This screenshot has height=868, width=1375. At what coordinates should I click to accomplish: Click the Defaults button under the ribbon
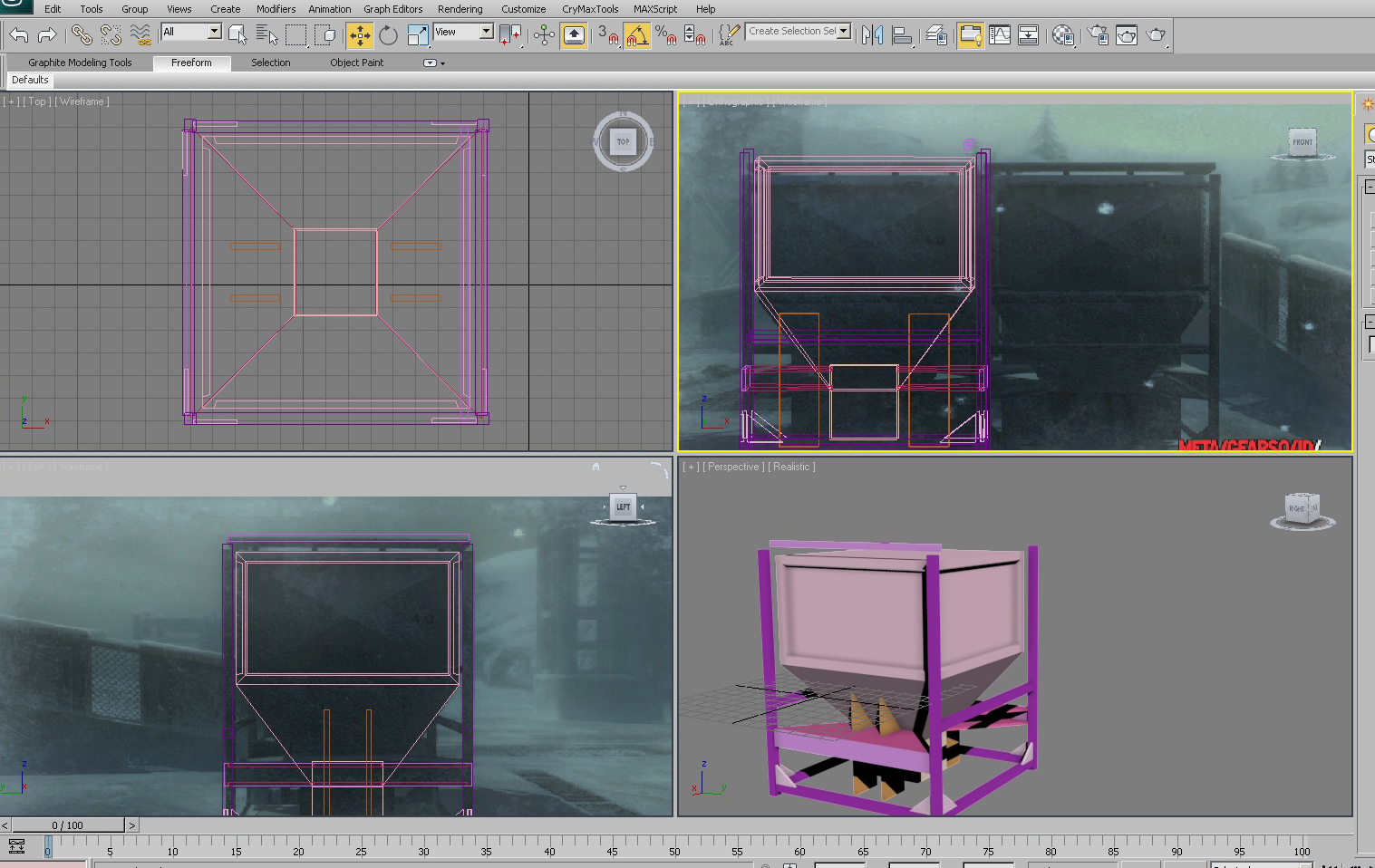click(x=30, y=80)
